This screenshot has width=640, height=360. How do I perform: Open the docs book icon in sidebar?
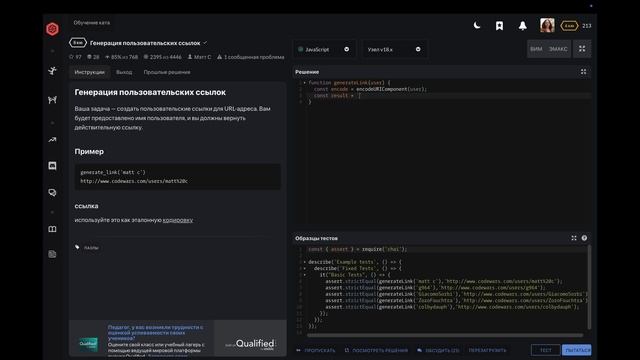pos(52,229)
